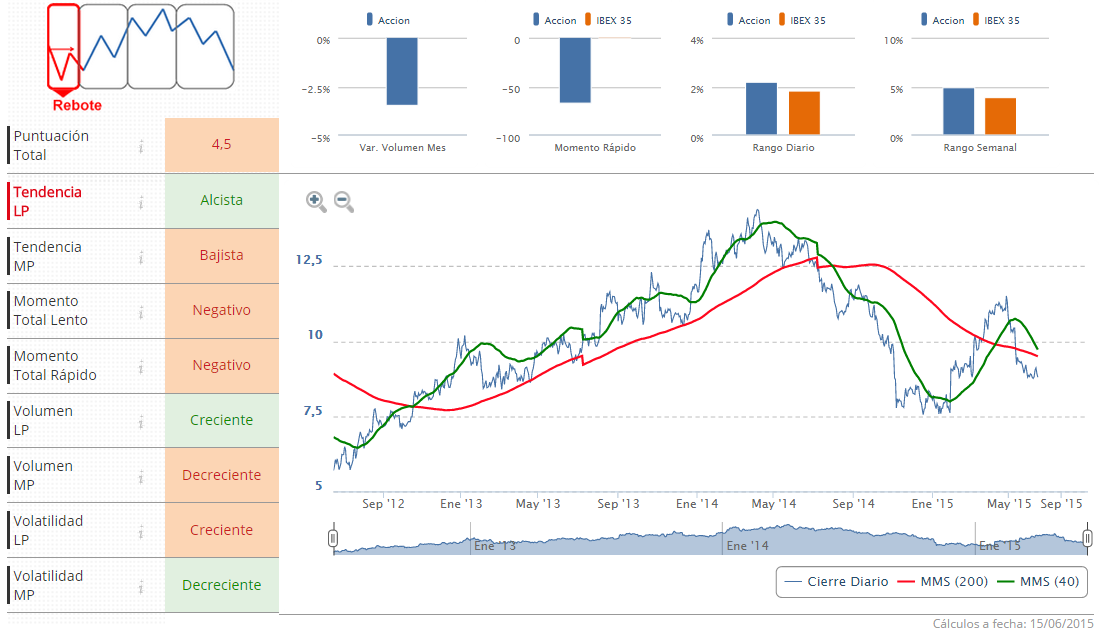Image resolution: width=1101 pixels, height=637 pixels.
Task: Toggle Accion legend in Rango Semanal chart
Action: tap(944, 20)
